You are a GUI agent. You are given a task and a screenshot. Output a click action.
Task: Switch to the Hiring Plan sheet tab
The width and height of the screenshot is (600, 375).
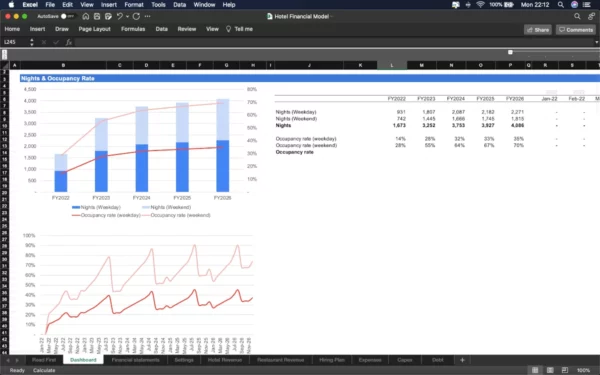(332, 360)
